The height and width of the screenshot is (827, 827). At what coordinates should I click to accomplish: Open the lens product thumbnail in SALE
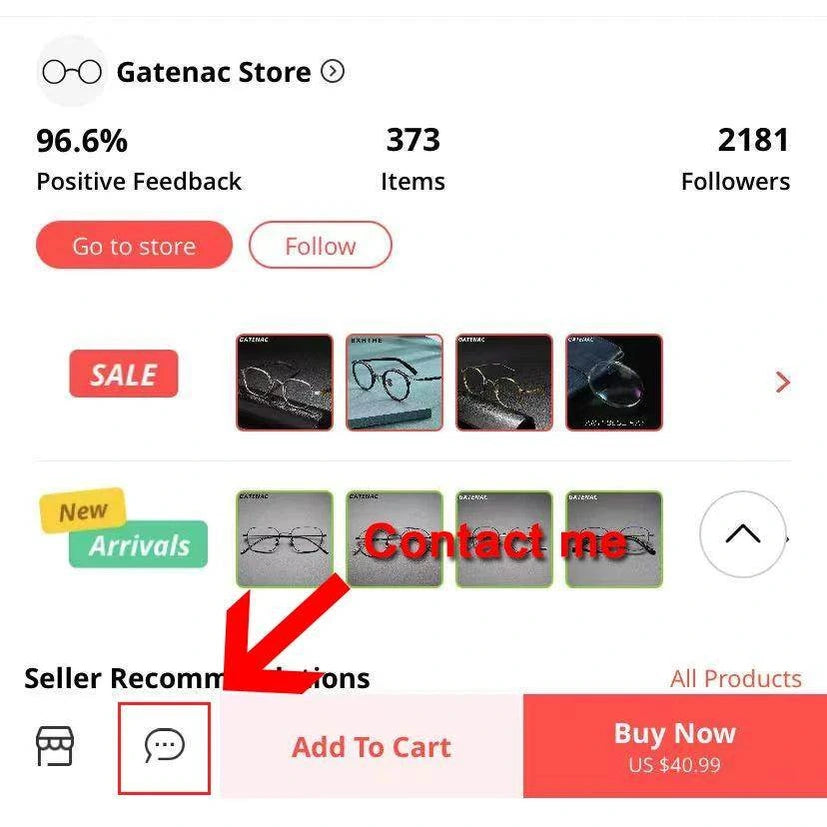[614, 382]
